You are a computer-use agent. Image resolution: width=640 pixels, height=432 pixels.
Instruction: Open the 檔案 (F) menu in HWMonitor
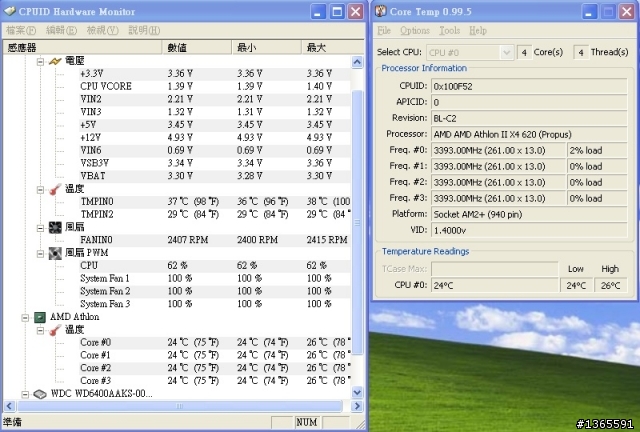click(x=21, y=31)
